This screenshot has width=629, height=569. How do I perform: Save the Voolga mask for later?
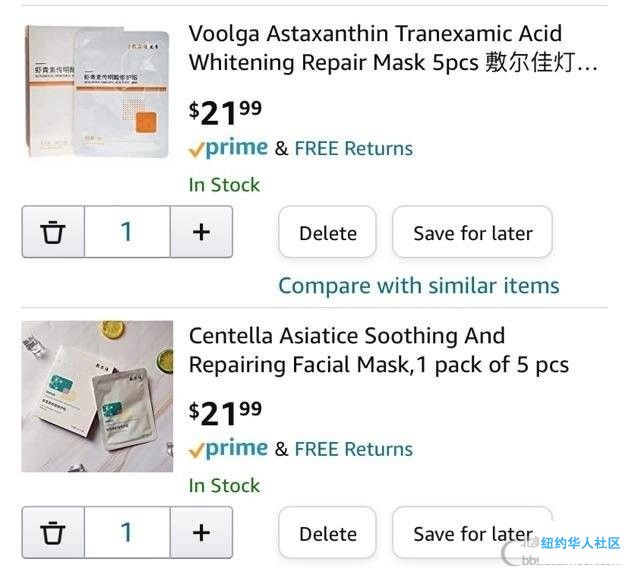point(473,232)
